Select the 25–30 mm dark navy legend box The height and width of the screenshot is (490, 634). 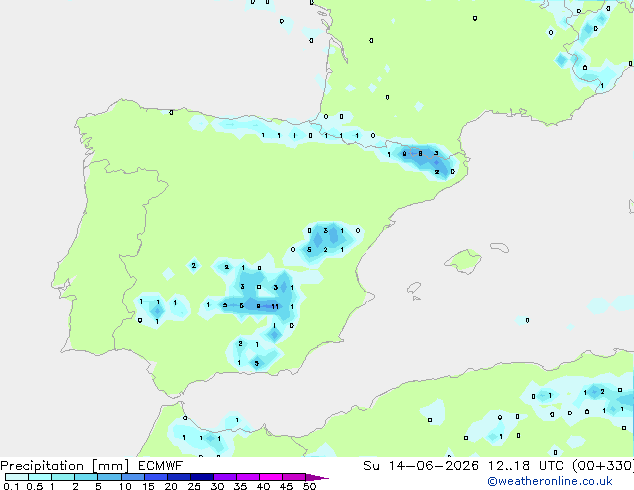point(202,477)
